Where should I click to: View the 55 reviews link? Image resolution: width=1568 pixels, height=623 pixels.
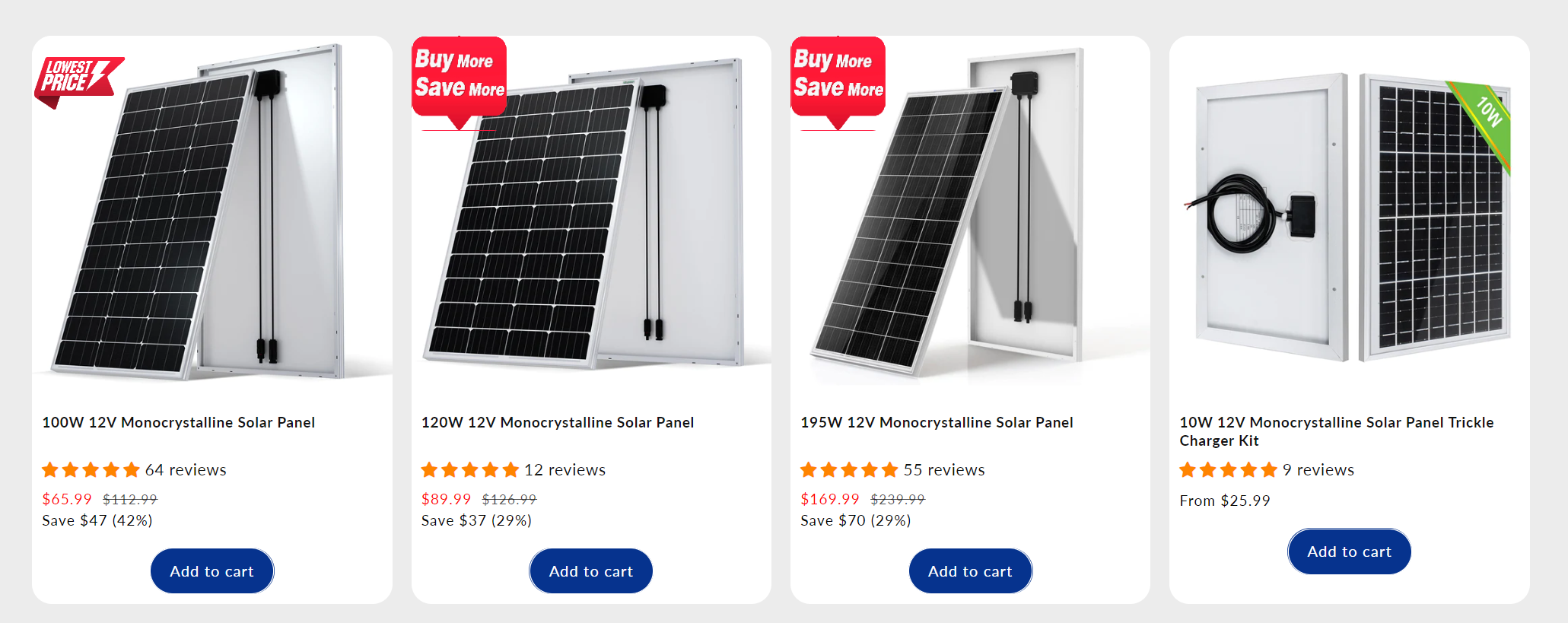944,470
